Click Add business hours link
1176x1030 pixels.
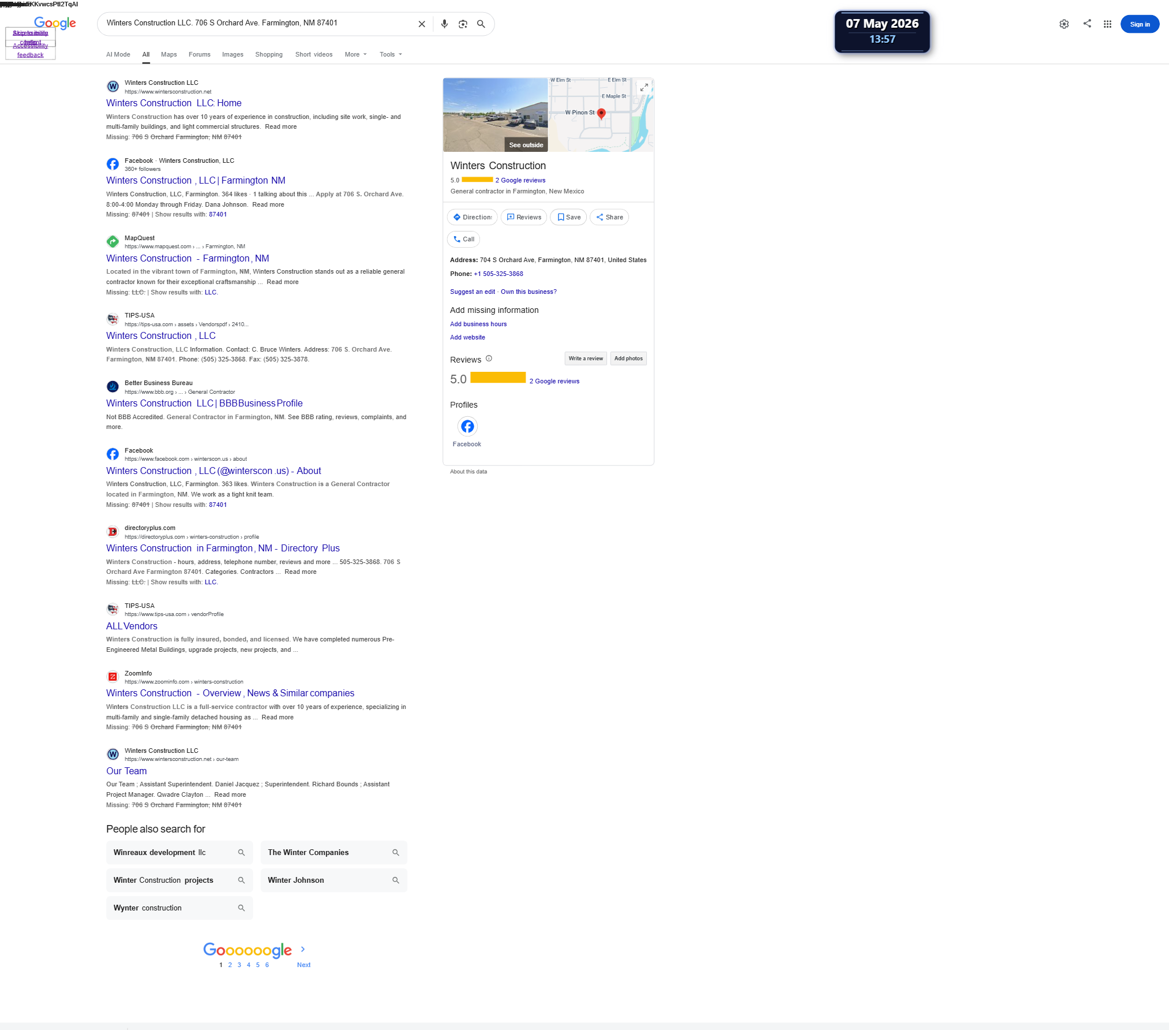point(478,324)
